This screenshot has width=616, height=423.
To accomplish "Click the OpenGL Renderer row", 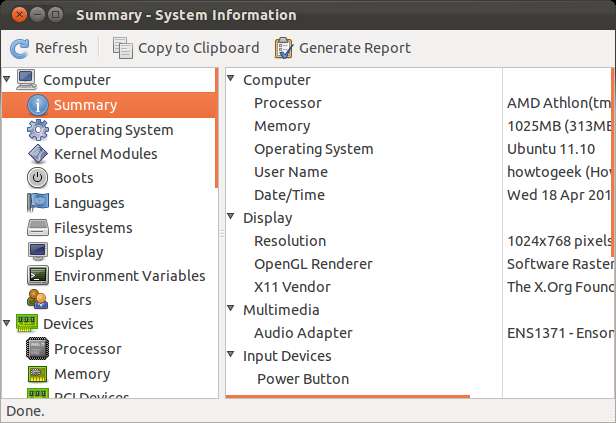I will [x=313, y=264].
